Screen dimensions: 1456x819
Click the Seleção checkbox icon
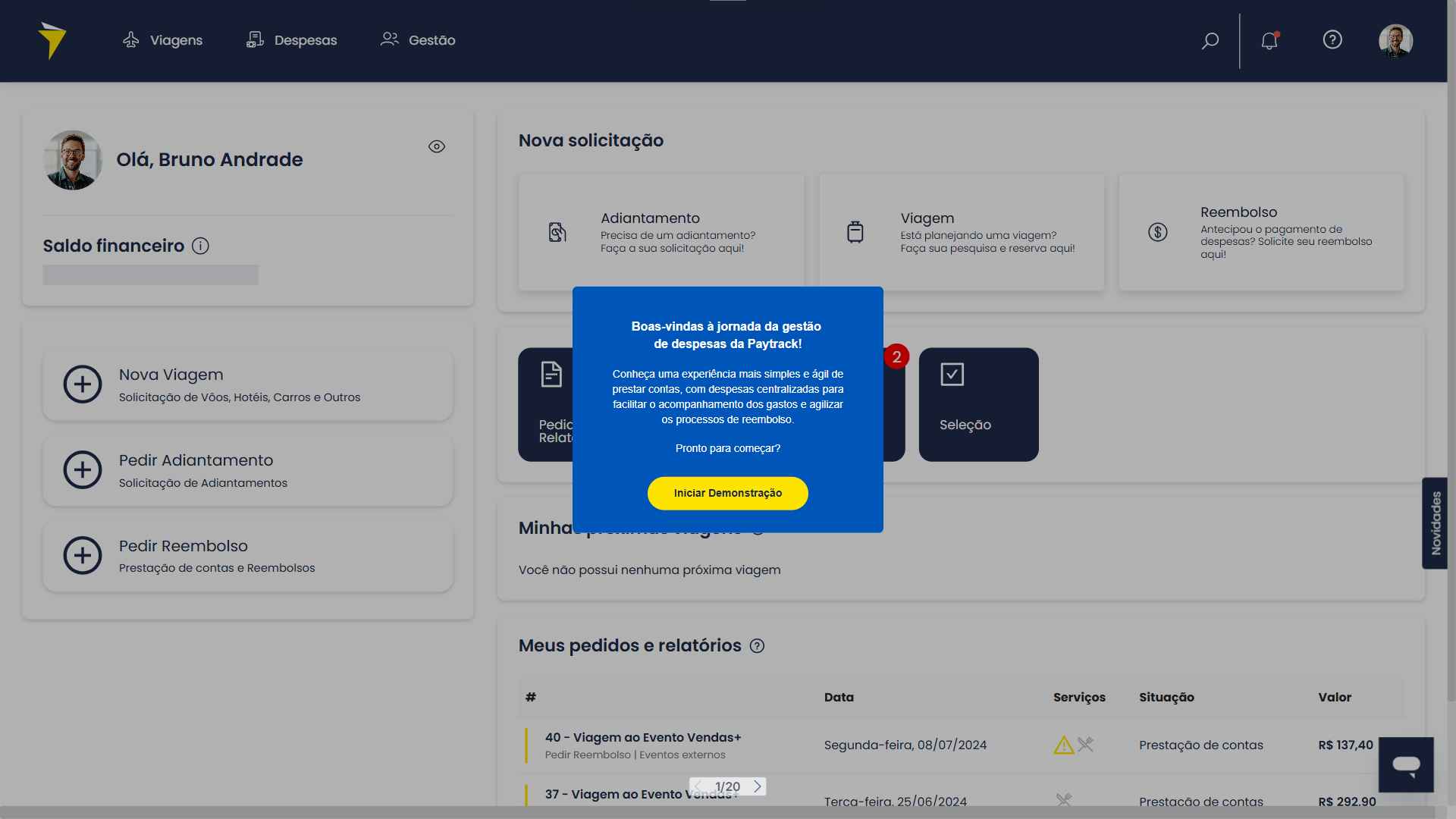point(952,374)
